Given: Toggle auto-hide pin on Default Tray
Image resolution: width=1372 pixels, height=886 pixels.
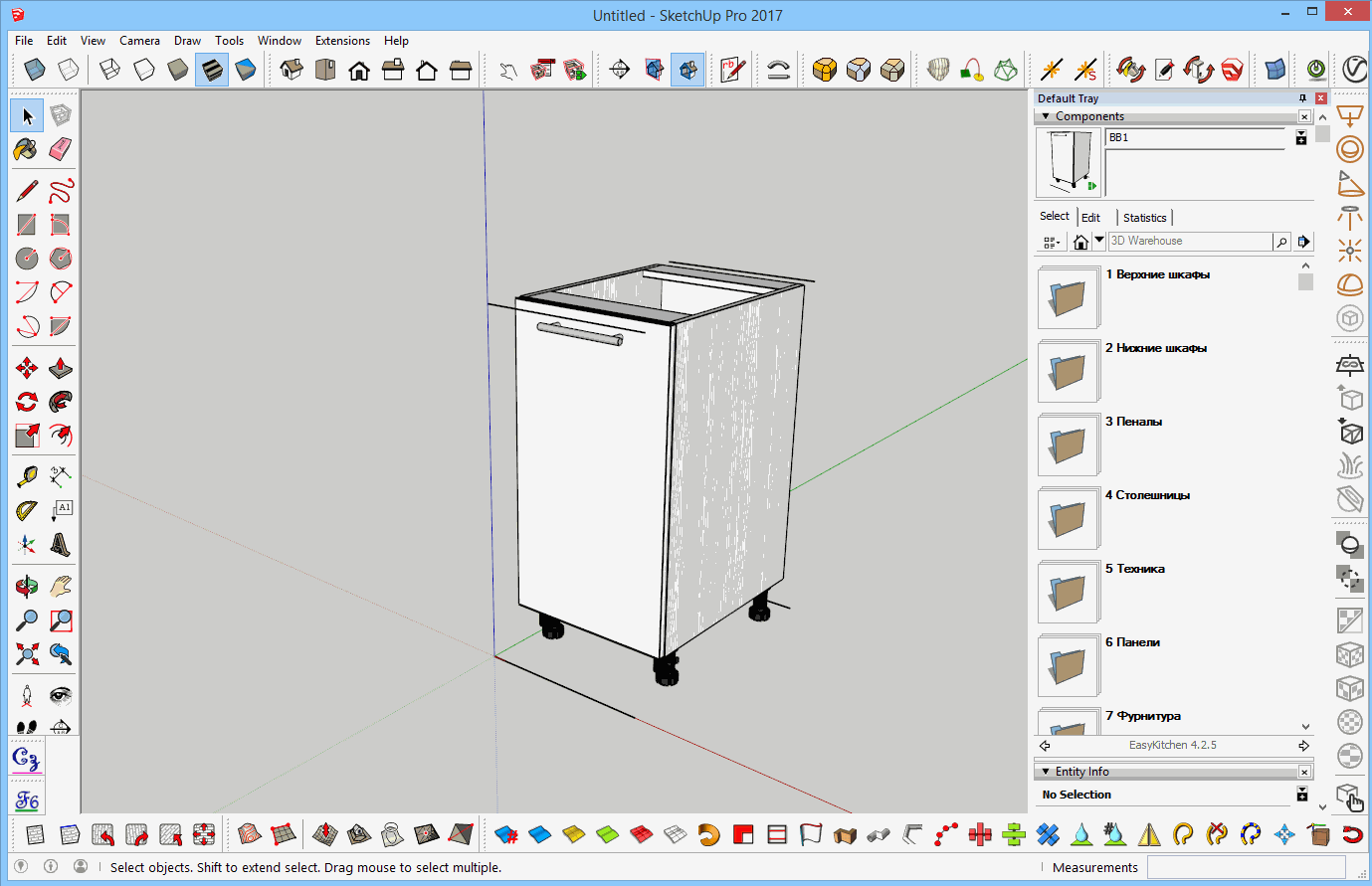Looking at the screenshot, I should point(1302,98).
